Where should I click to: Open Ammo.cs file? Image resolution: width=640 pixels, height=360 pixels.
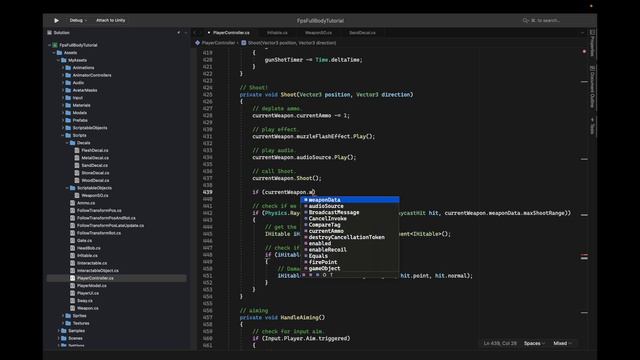[x=86, y=203]
